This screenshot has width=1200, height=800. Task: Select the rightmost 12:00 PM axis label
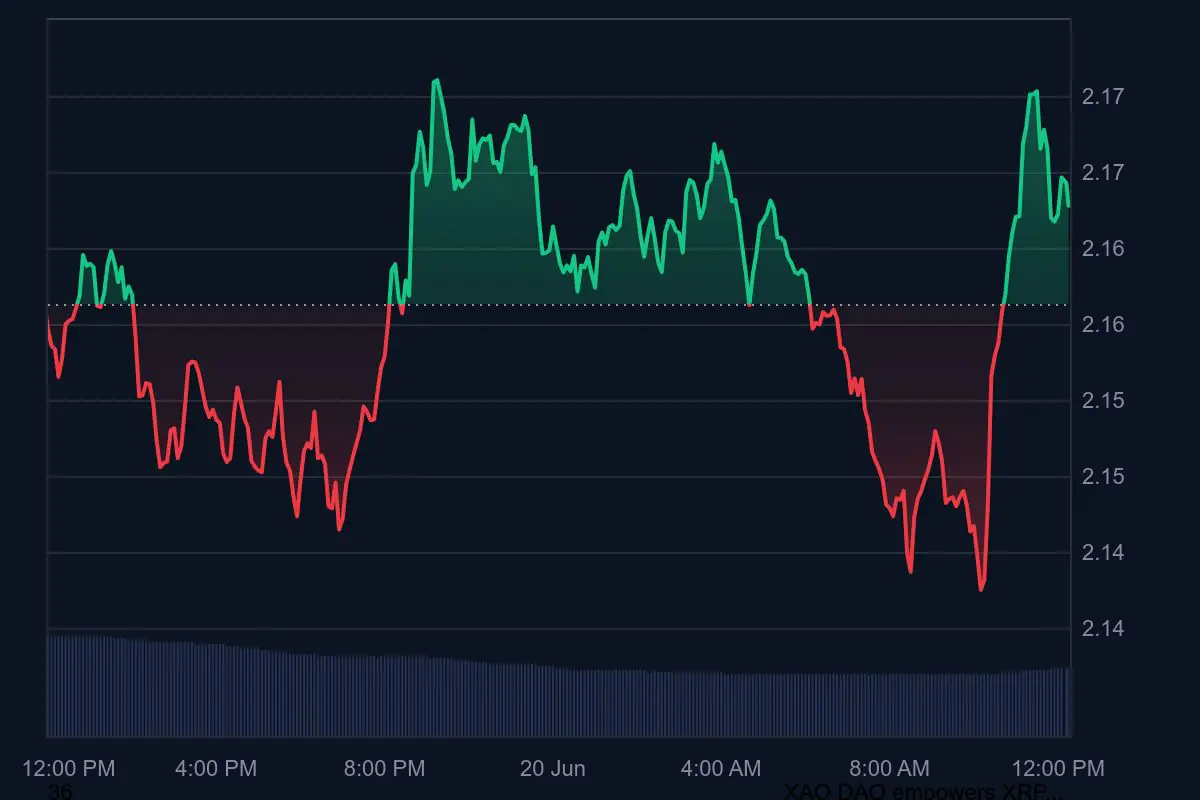[x=1056, y=768]
